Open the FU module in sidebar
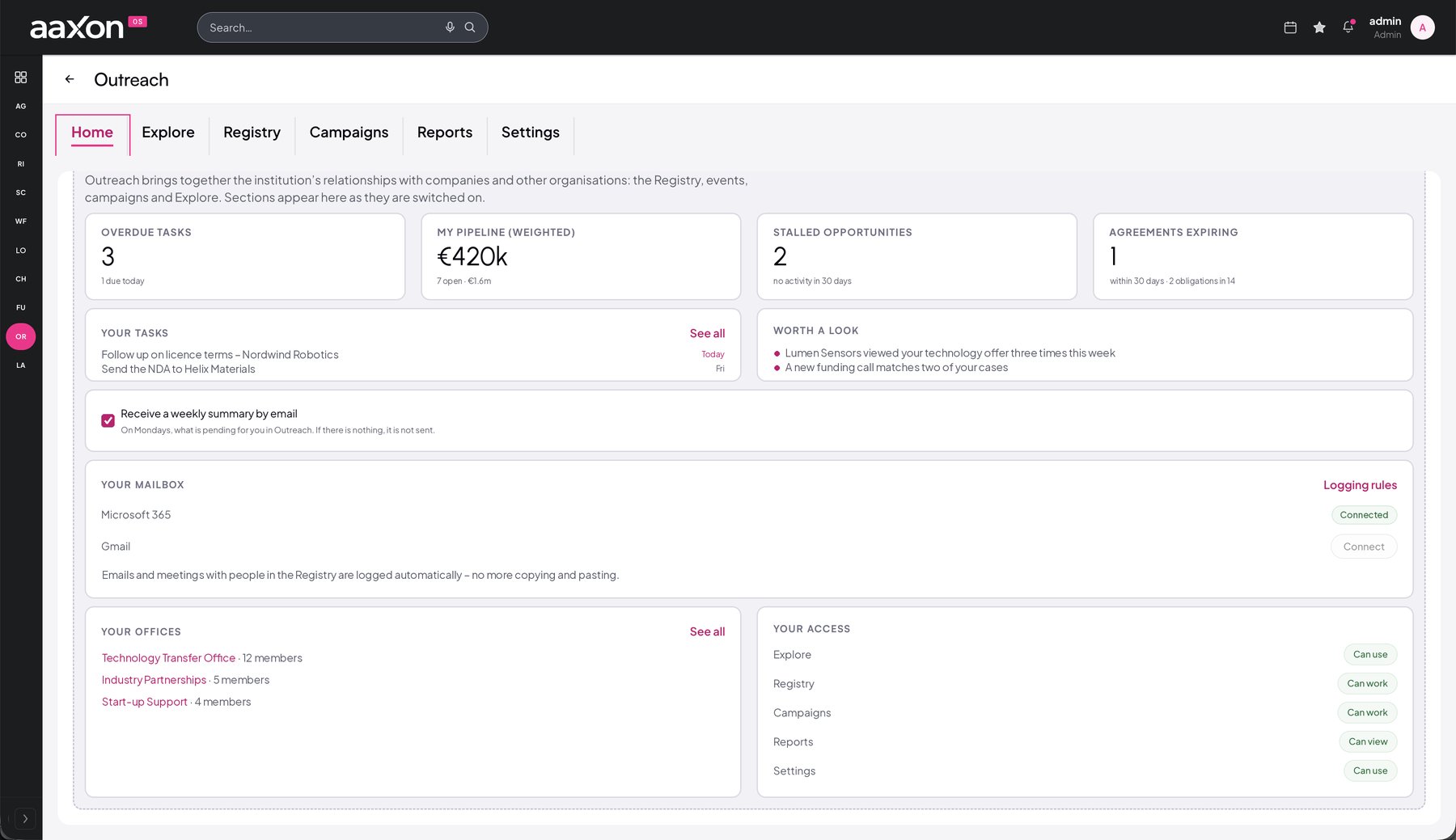 pos(21,308)
